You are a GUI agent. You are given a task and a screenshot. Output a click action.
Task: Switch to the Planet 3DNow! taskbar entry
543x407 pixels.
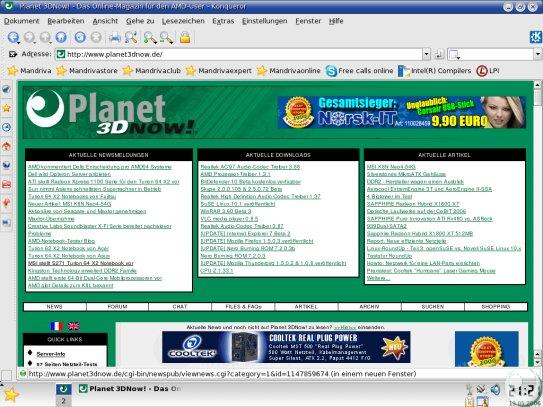tap(130, 389)
